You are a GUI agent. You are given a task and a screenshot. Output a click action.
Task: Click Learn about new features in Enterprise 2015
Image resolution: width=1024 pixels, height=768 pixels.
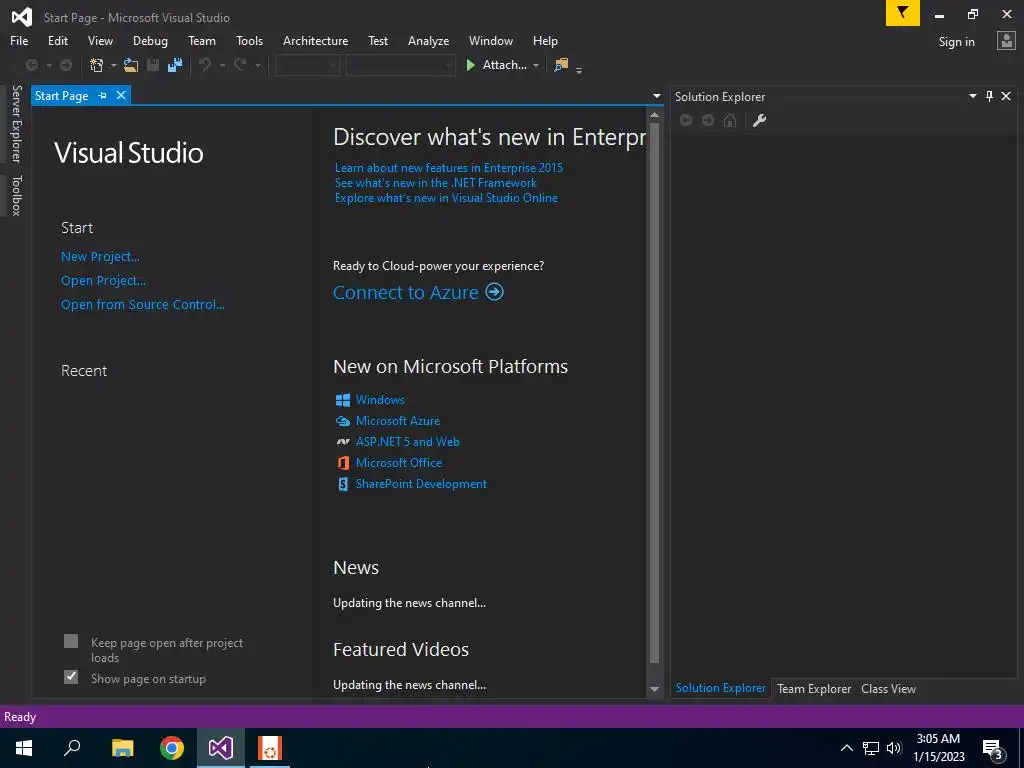449,168
